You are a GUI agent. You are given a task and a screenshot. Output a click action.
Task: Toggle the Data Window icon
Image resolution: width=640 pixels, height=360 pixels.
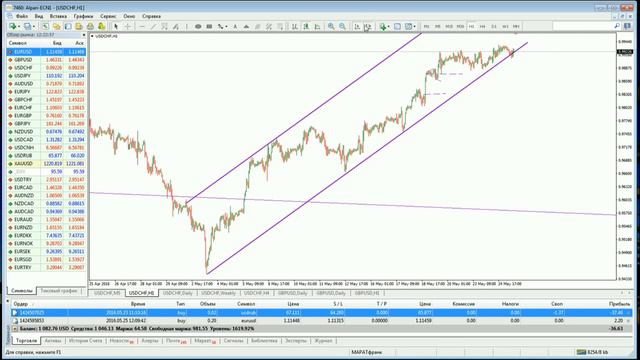(56, 27)
